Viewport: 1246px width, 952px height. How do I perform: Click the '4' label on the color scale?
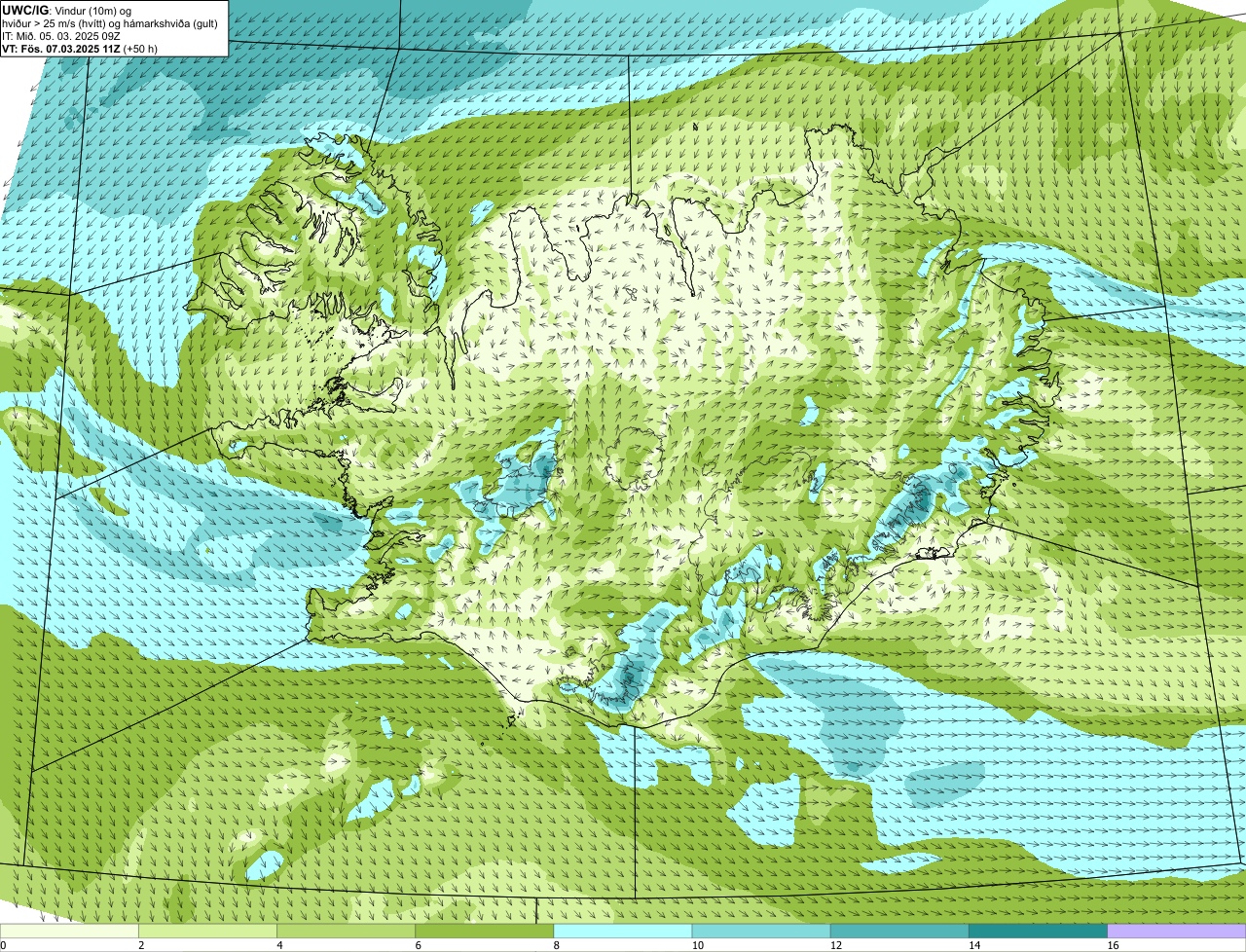click(280, 945)
